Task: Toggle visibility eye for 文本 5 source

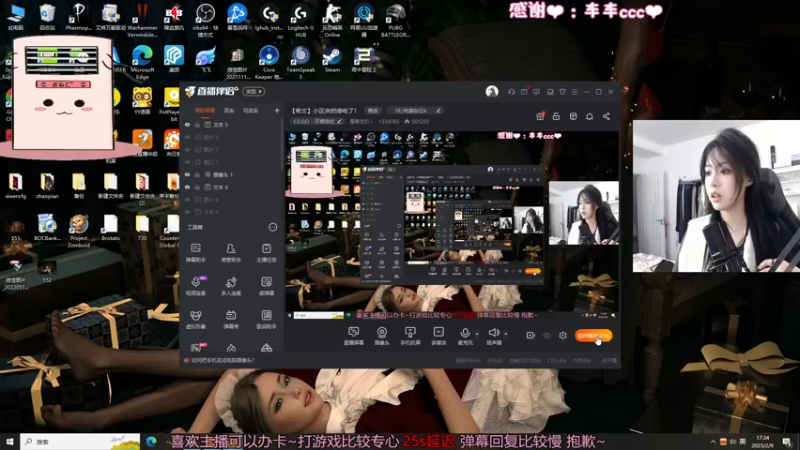Action: point(187,124)
